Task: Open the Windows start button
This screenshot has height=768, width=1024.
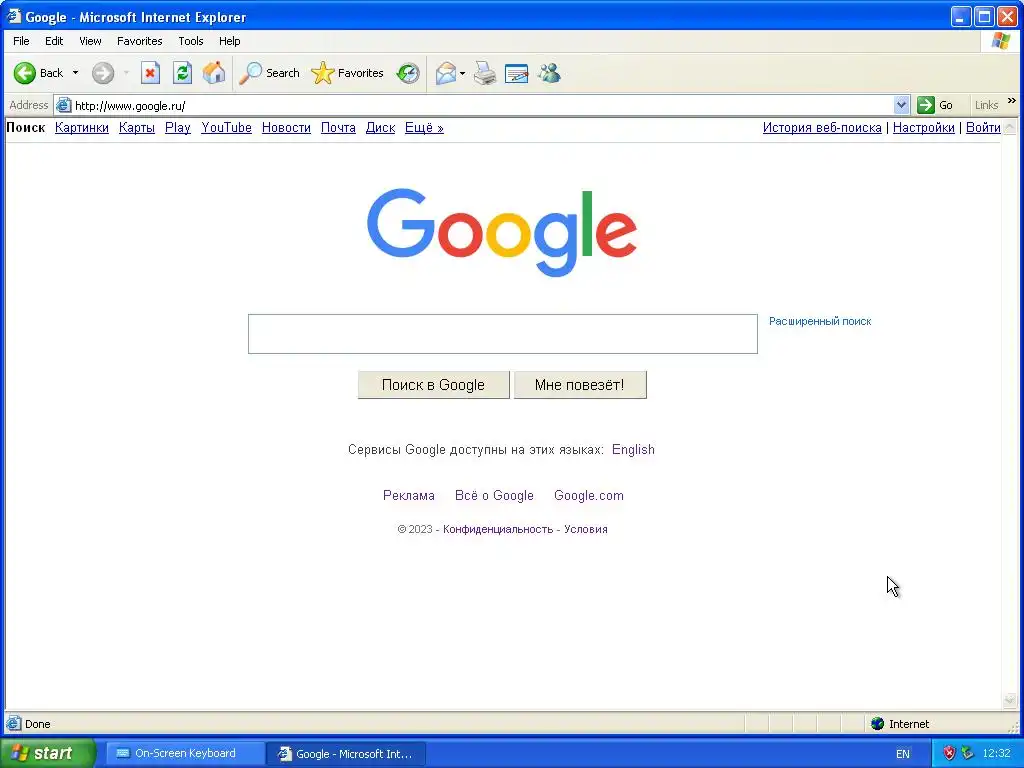Action: click(x=47, y=753)
